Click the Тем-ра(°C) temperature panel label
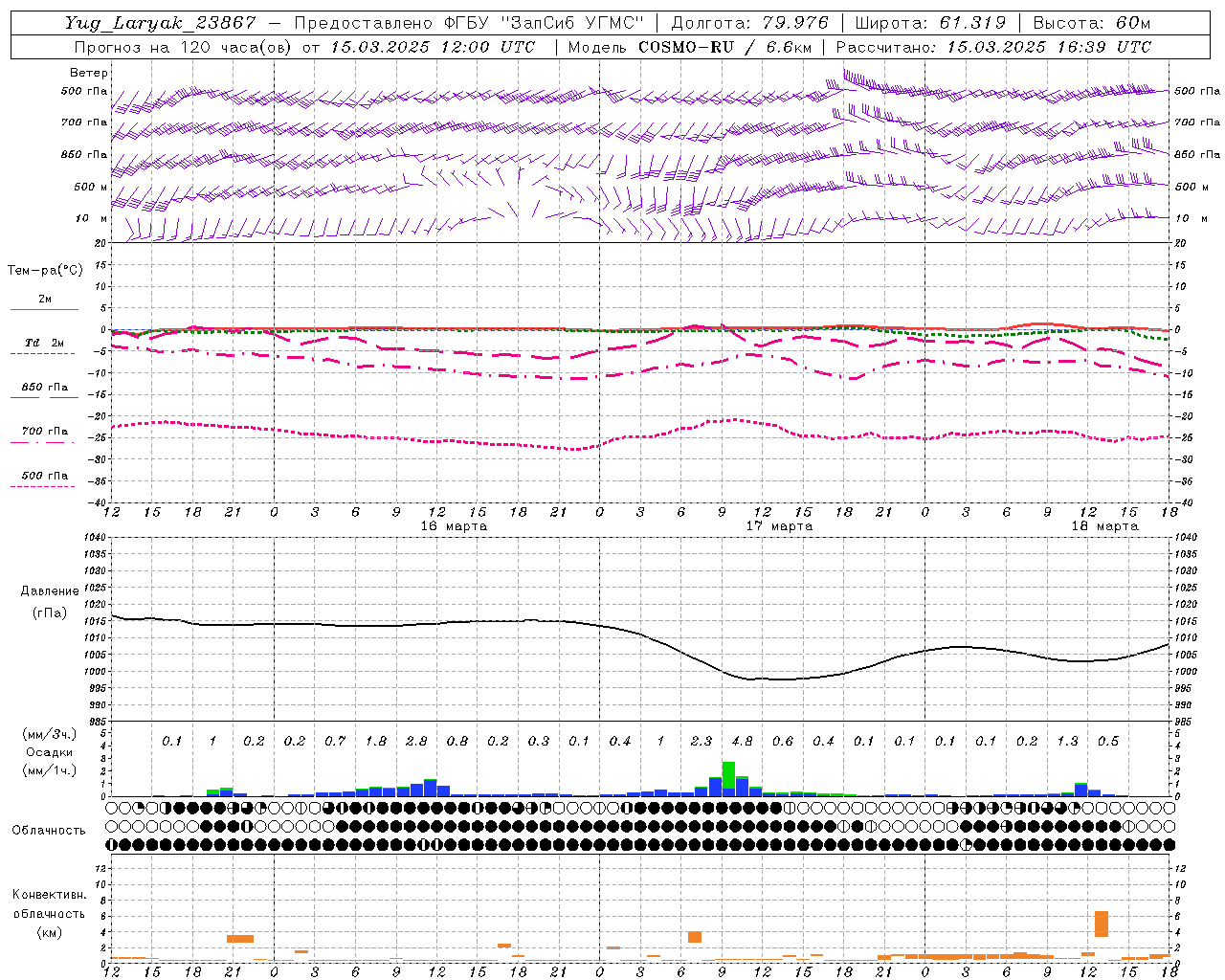This screenshot has width=1225, height=980. tap(45, 271)
